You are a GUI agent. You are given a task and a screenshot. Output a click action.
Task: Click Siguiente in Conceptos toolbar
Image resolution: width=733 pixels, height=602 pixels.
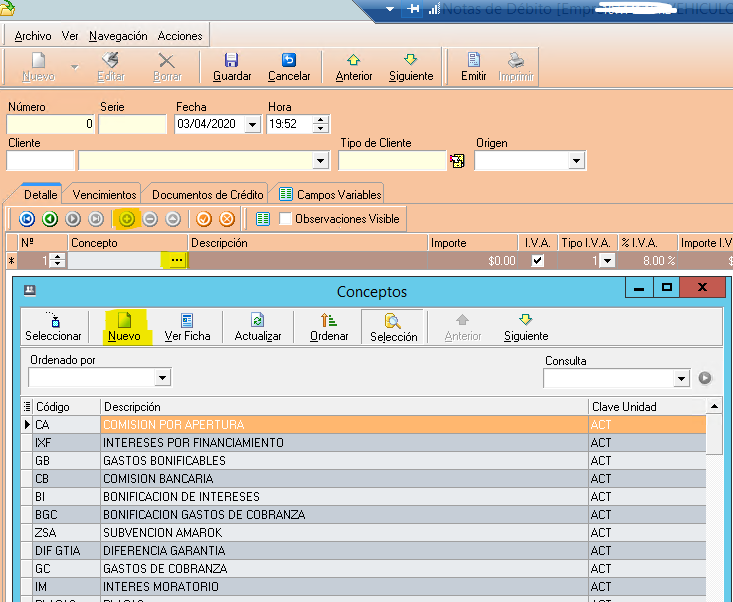(526, 327)
